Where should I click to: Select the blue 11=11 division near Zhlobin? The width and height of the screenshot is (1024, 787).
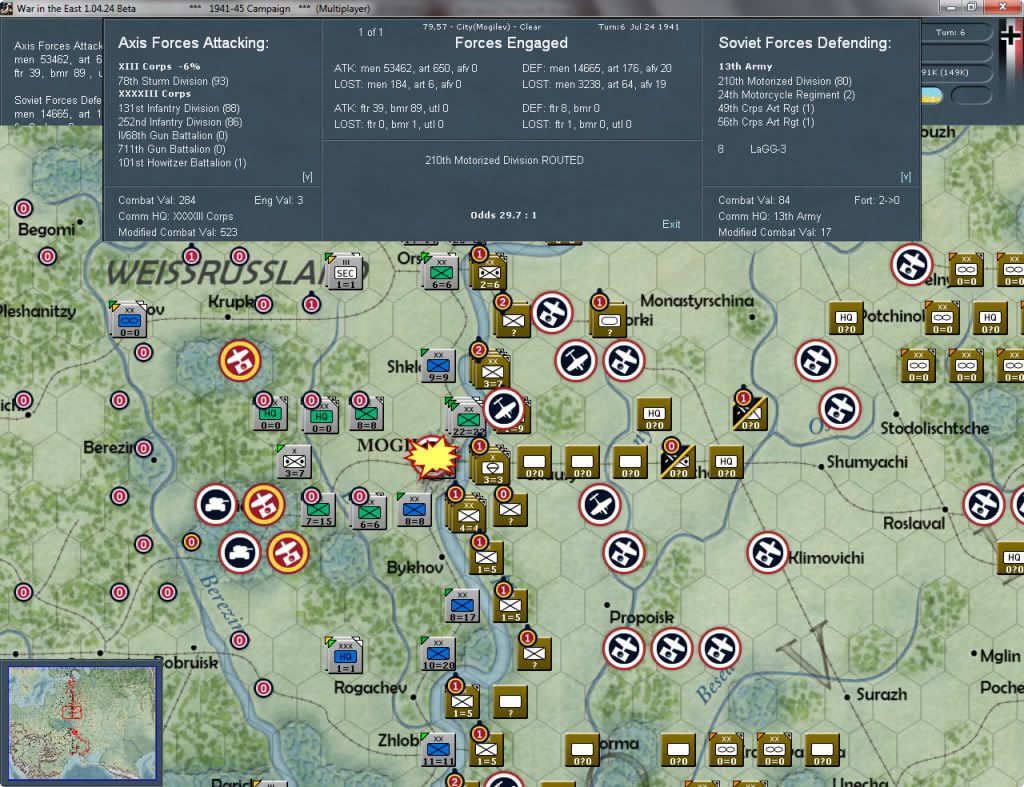pyautogui.click(x=438, y=749)
